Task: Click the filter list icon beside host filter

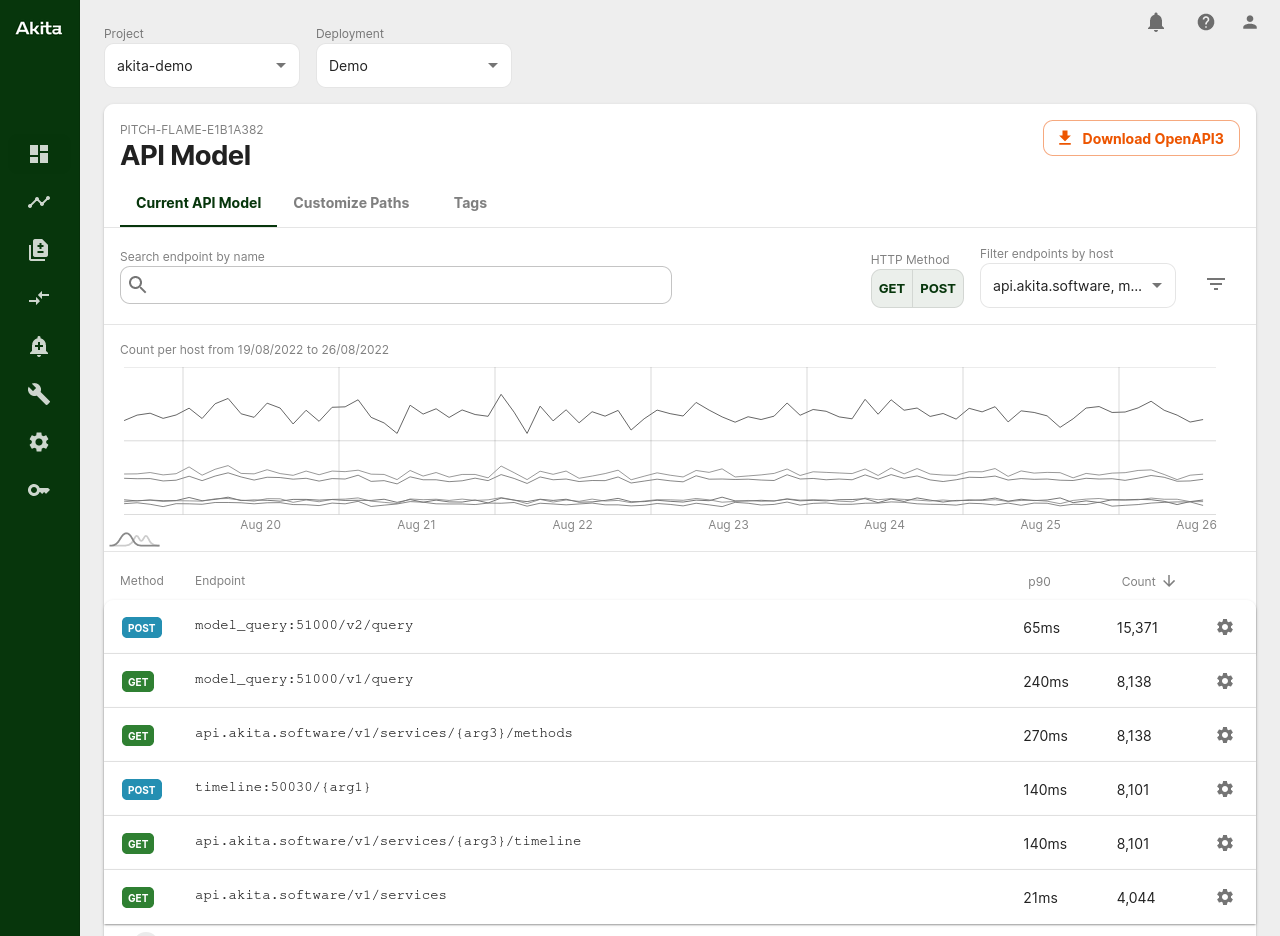Action: pos(1216,284)
